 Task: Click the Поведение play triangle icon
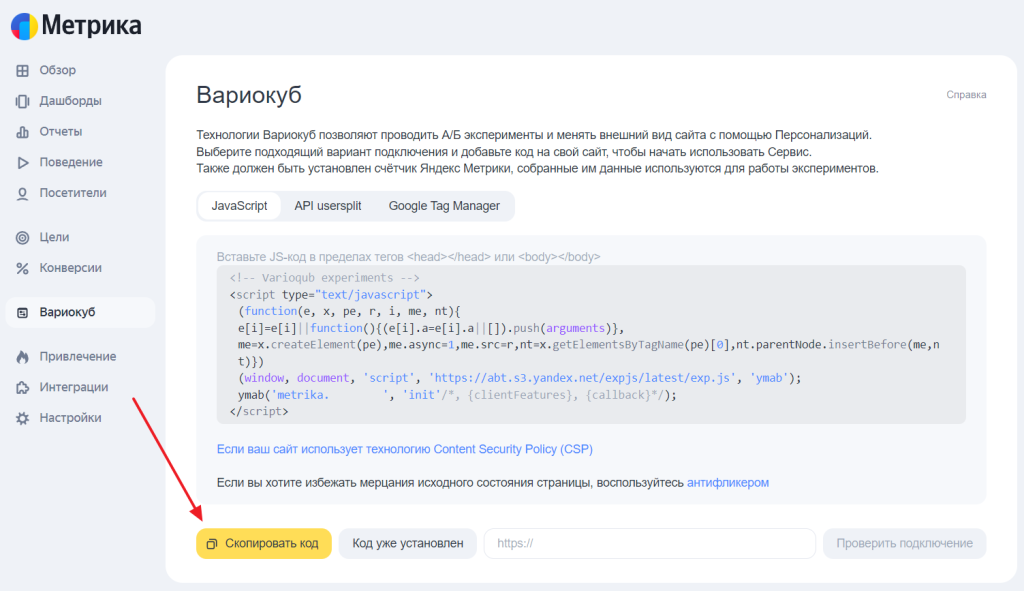pyautogui.click(x=22, y=163)
